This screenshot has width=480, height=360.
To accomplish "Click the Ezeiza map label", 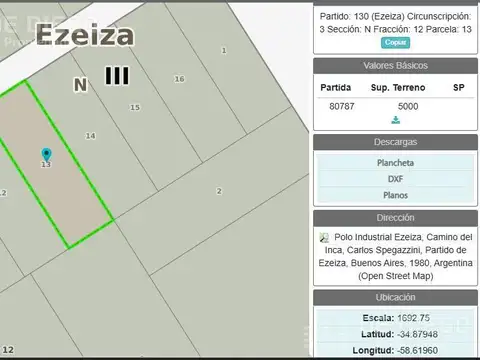I will pyautogui.click(x=85, y=35).
